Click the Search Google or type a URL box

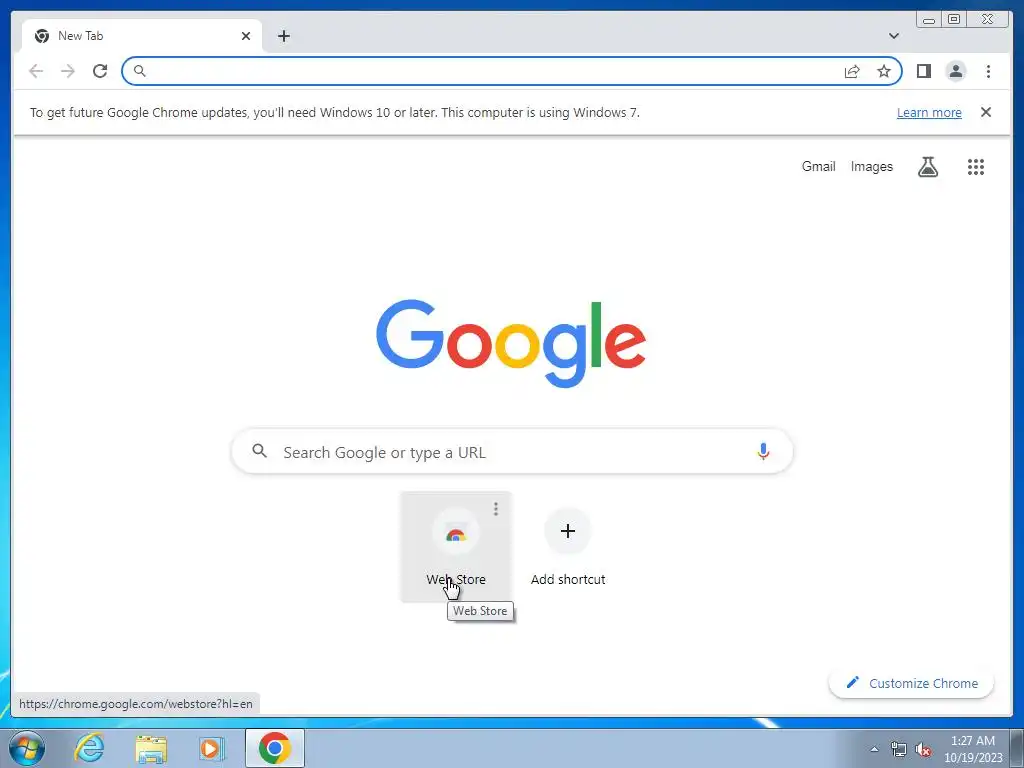(x=512, y=451)
